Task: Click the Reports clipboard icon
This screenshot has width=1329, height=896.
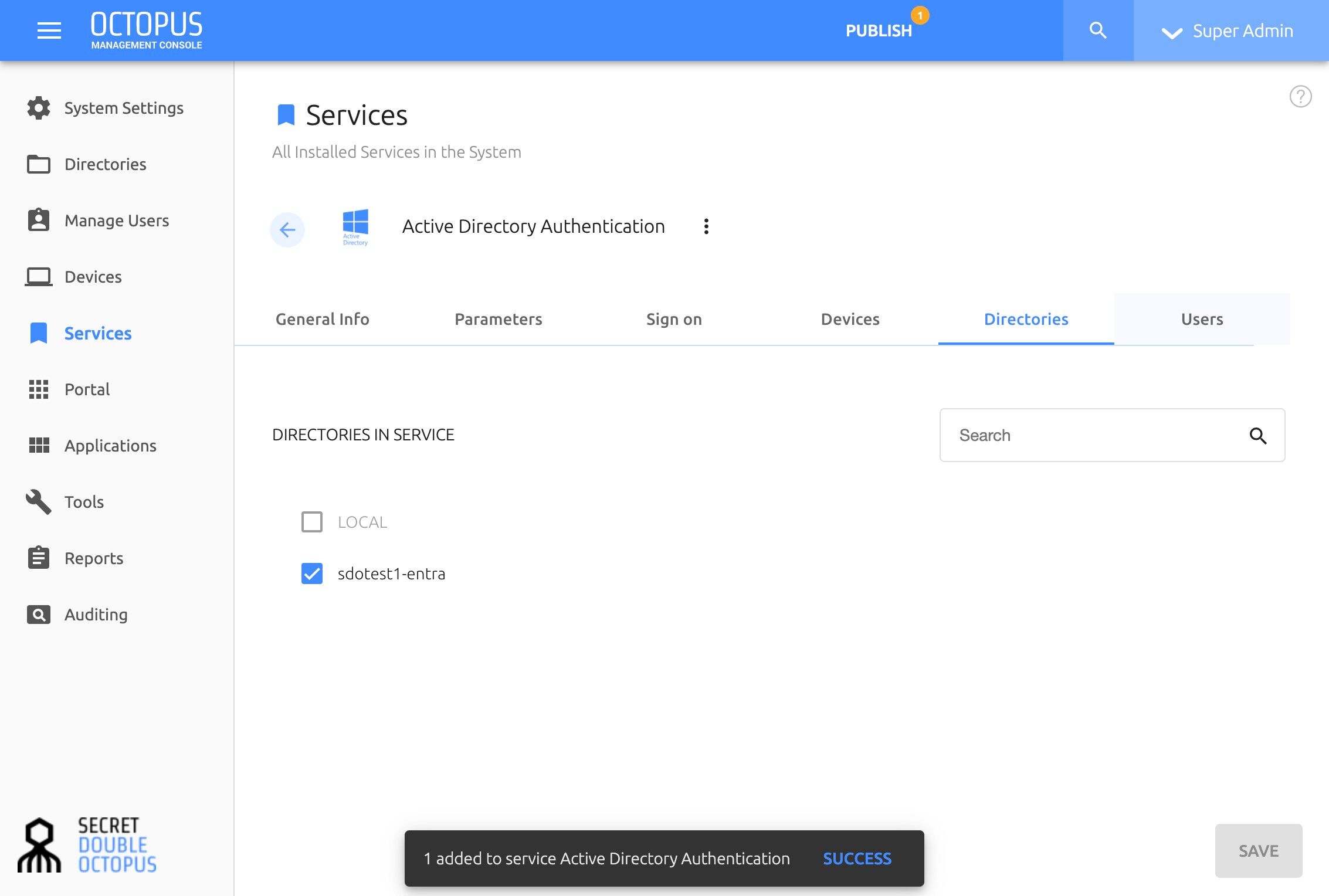Action: [39, 558]
